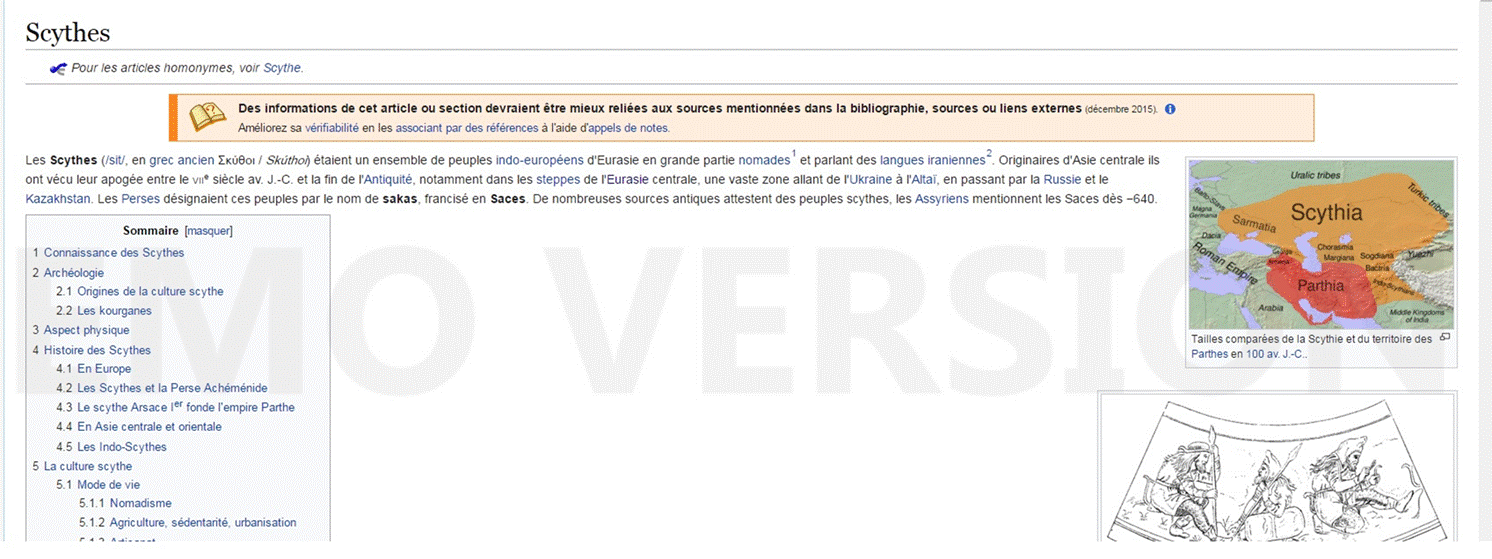Click the blue info icon after décembre 2015
The width and height of the screenshot is (1492, 559).
1170,109
